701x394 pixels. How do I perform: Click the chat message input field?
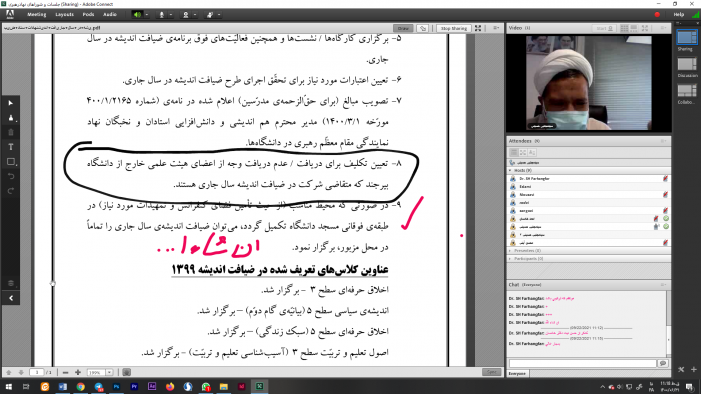point(583,364)
